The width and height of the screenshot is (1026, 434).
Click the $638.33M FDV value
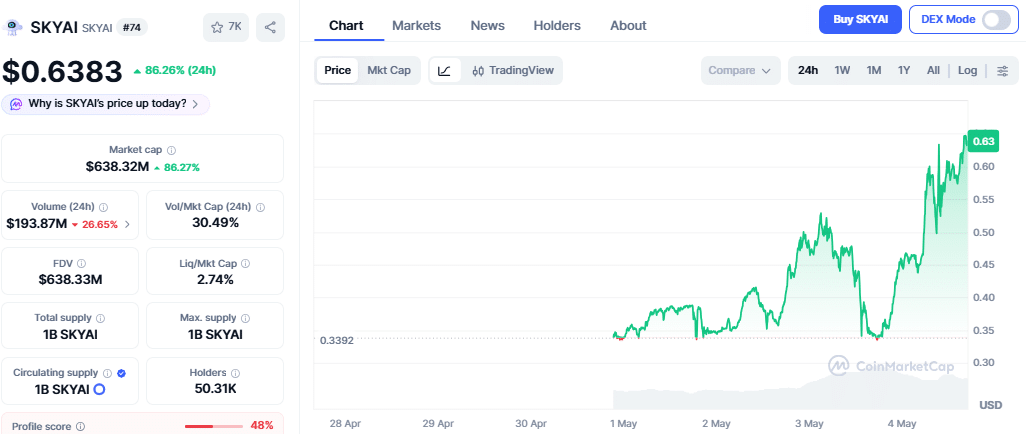coord(70,280)
